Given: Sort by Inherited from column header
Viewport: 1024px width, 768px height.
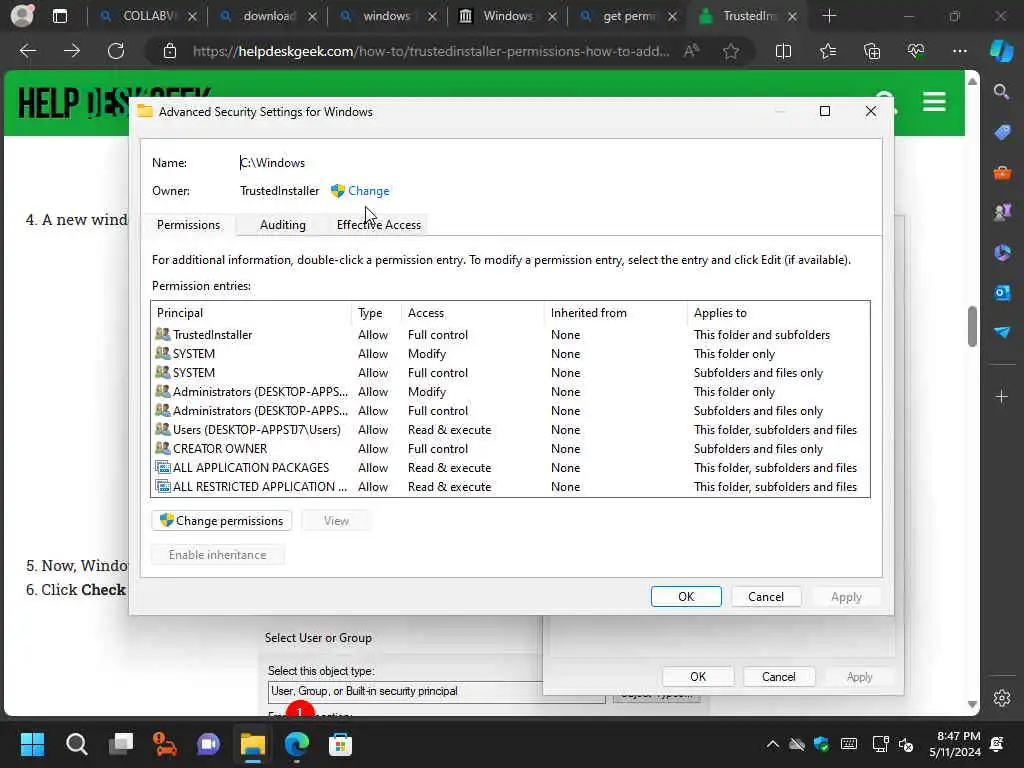Looking at the screenshot, I should 616,313.
